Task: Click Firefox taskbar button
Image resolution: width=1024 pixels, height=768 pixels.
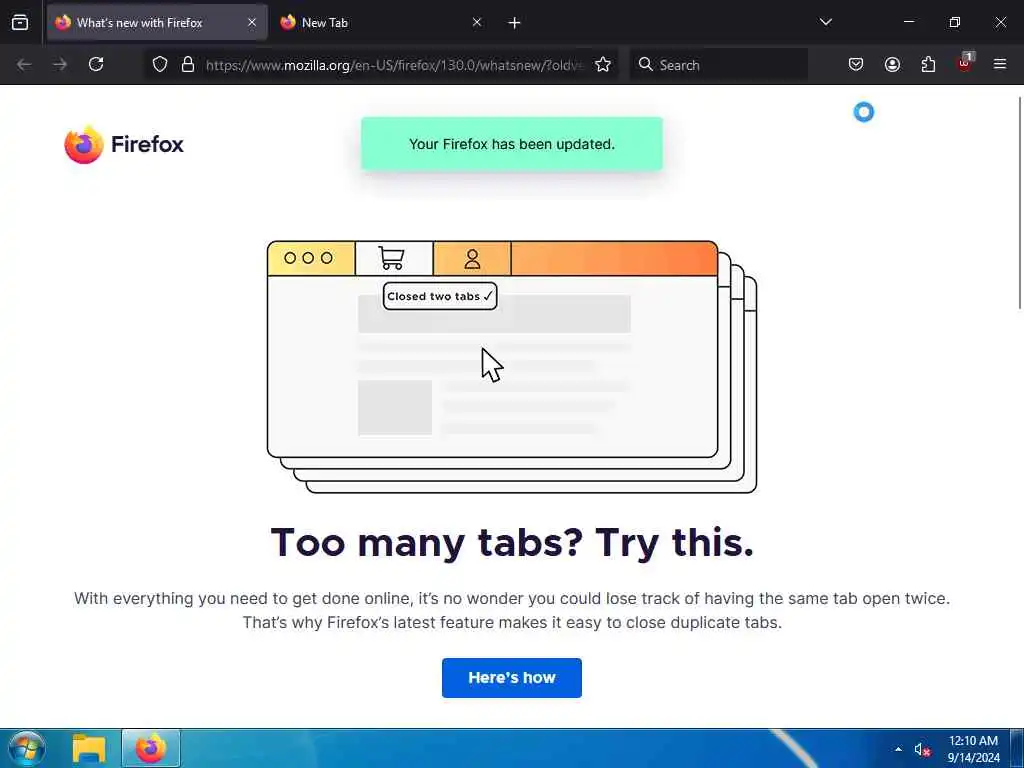Action: (151, 748)
